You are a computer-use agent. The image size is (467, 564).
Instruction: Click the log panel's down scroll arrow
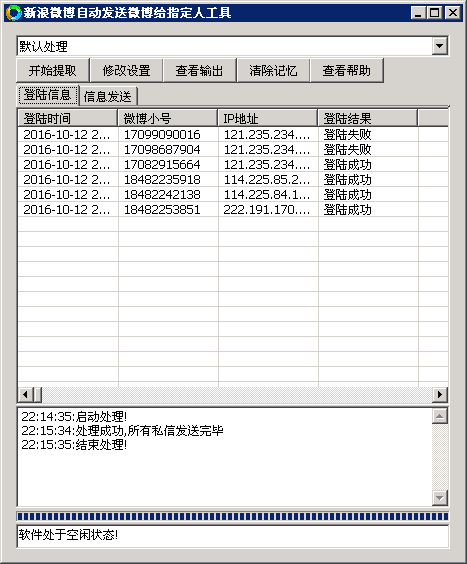point(439,498)
